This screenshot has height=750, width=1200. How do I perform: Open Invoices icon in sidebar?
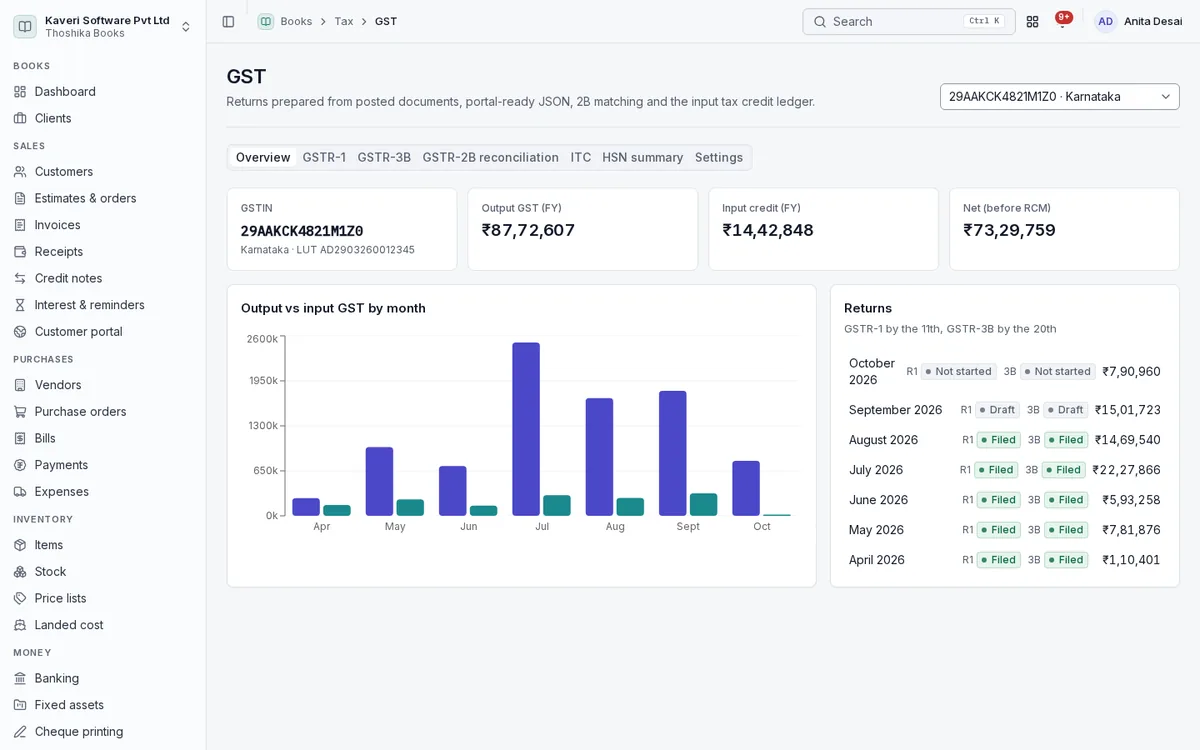click(x=20, y=225)
